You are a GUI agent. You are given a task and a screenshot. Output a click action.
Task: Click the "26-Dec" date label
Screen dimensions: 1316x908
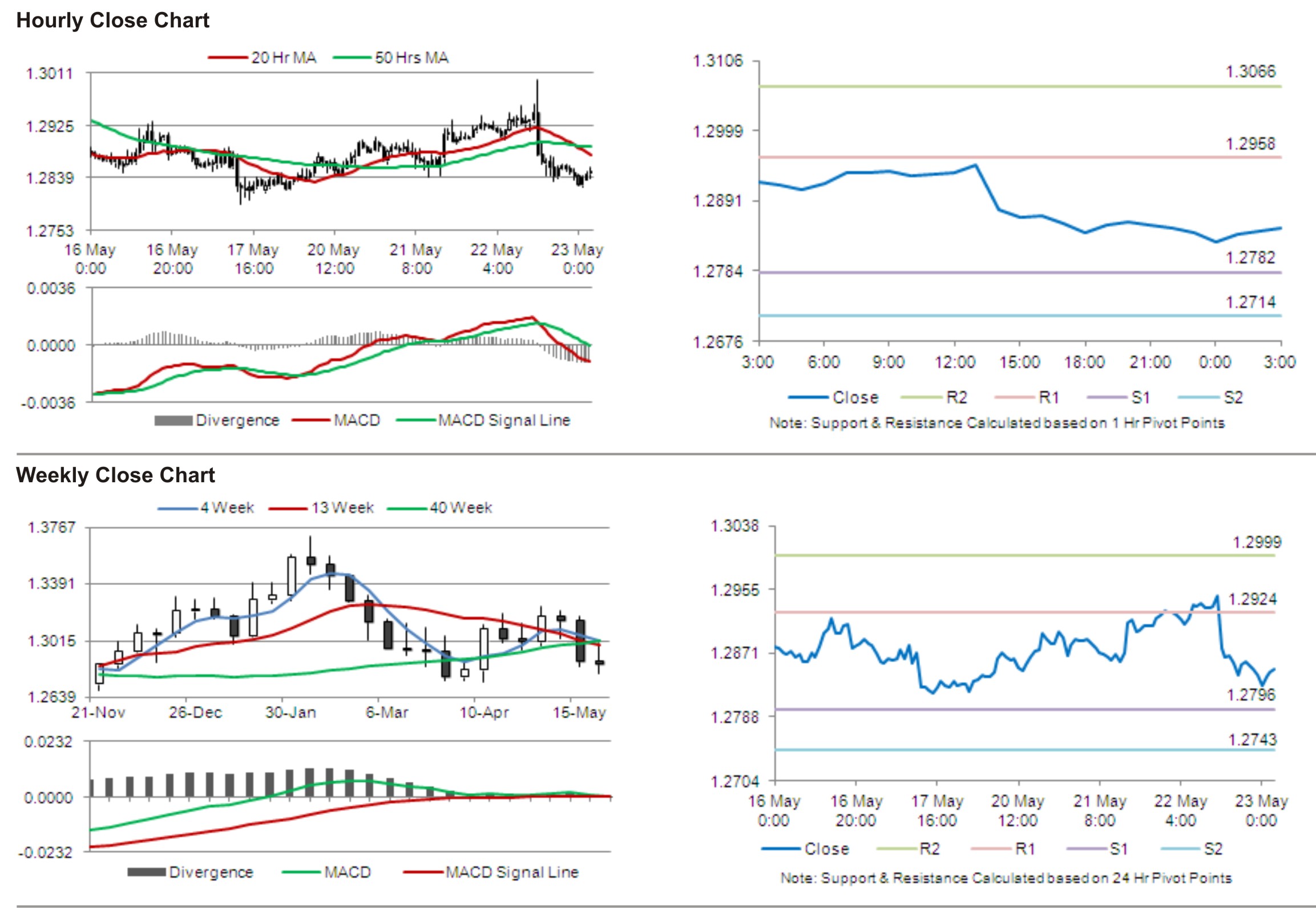tap(195, 712)
